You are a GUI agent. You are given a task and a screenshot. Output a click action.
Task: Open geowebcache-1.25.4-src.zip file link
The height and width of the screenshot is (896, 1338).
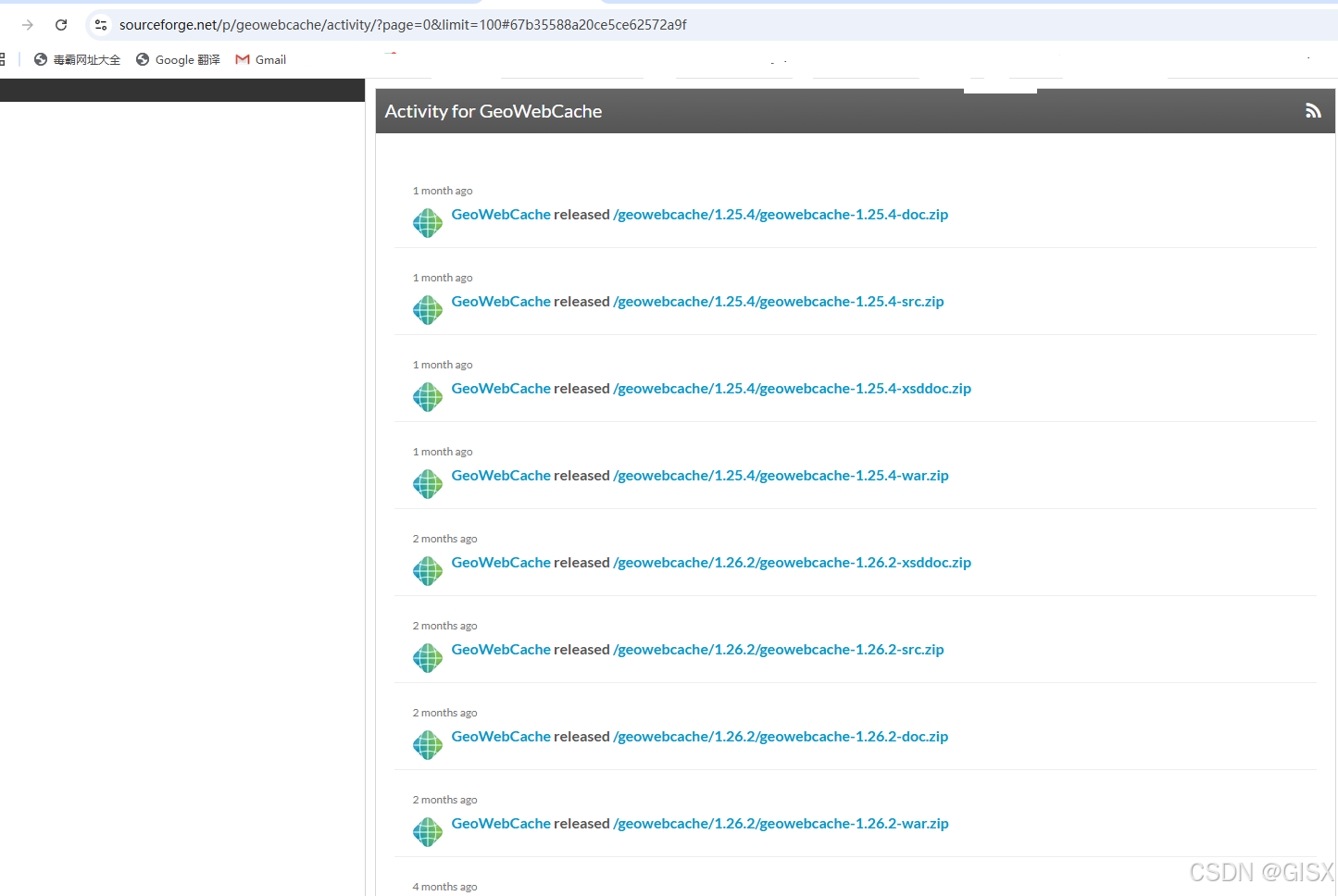pos(779,302)
